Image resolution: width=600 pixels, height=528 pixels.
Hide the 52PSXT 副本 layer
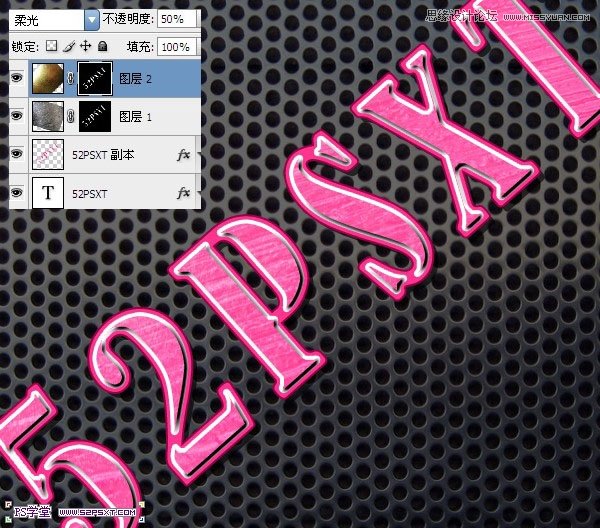[x=16, y=155]
